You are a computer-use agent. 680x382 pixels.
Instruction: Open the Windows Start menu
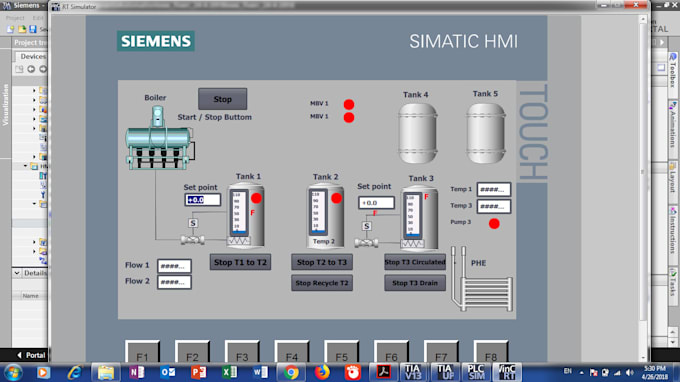[x=13, y=372]
